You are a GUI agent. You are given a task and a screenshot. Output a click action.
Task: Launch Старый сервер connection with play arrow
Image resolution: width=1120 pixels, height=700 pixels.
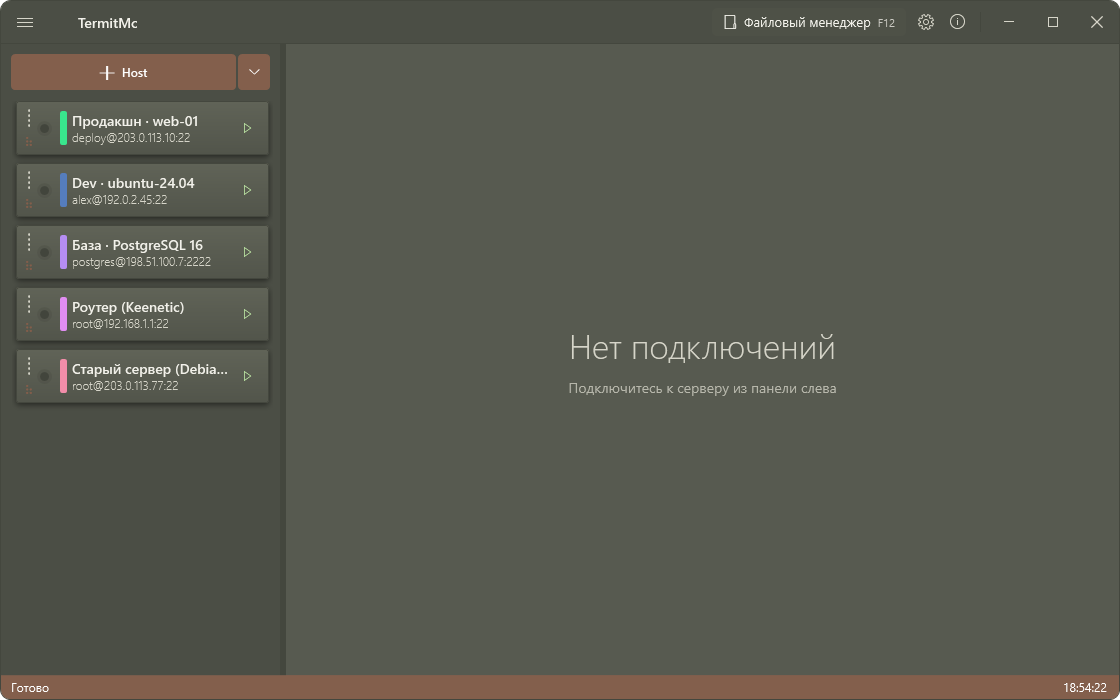tap(247, 376)
